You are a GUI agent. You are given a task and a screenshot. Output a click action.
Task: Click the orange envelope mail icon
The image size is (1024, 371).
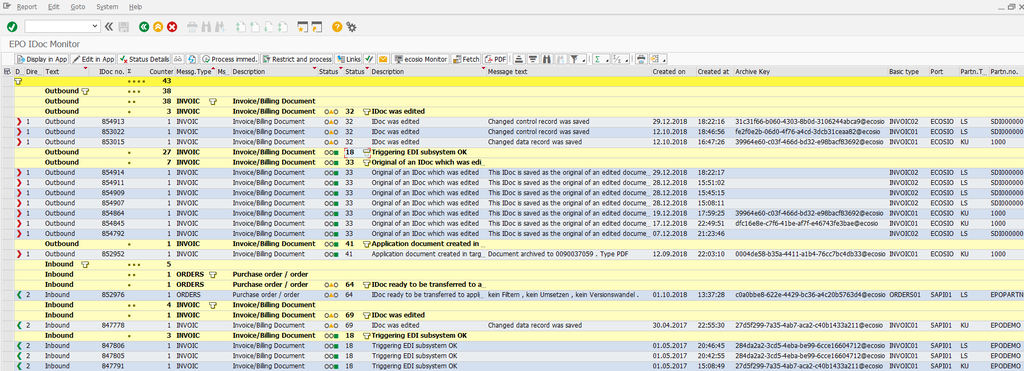pos(383,59)
